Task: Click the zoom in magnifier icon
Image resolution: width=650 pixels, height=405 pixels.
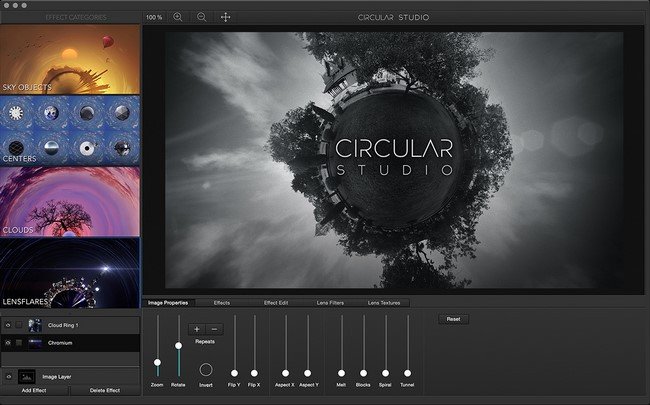Action: (x=178, y=17)
